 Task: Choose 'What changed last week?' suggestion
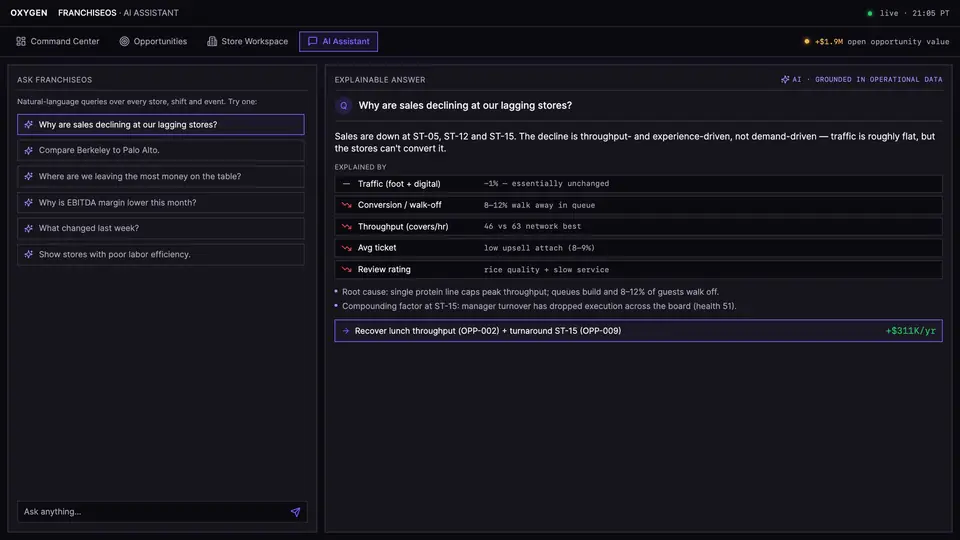point(161,228)
